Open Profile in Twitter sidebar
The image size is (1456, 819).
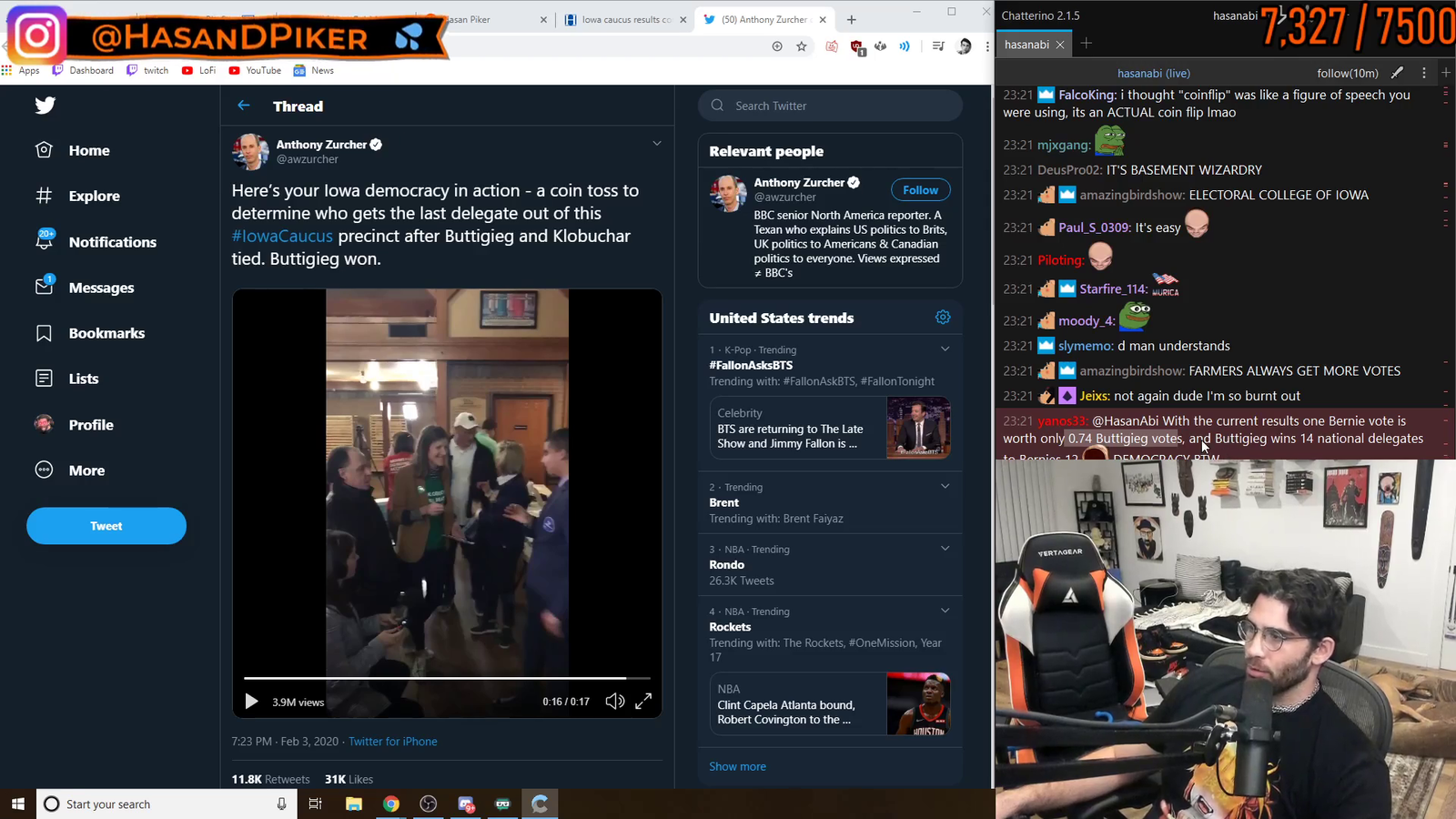(74, 424)
